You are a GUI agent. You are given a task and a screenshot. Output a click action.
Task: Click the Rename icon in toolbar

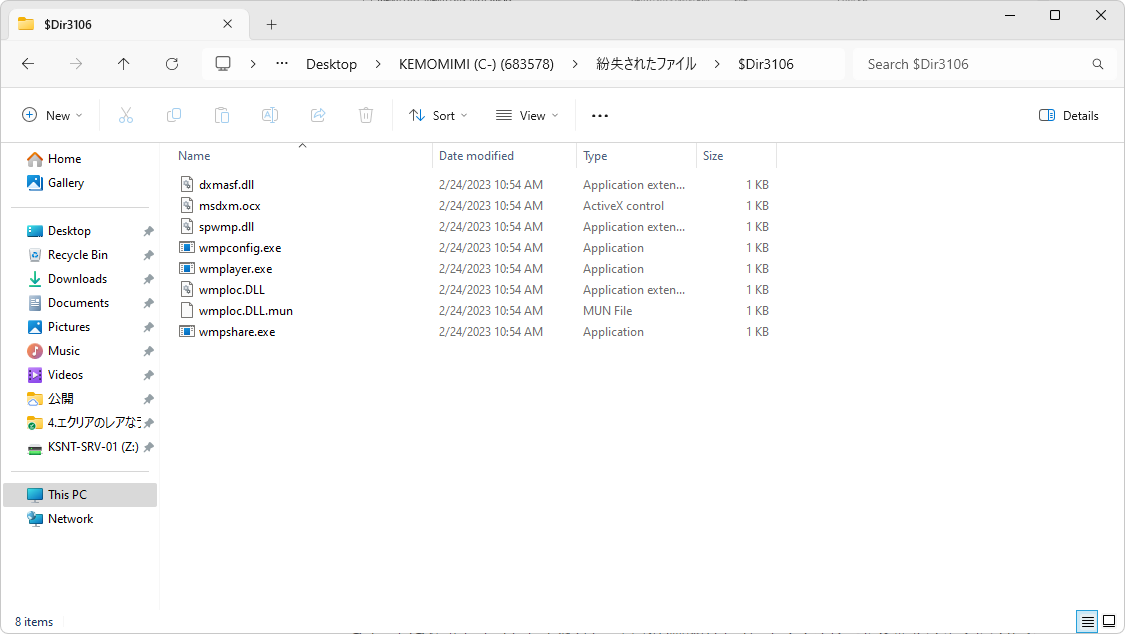tap(270, 115)
